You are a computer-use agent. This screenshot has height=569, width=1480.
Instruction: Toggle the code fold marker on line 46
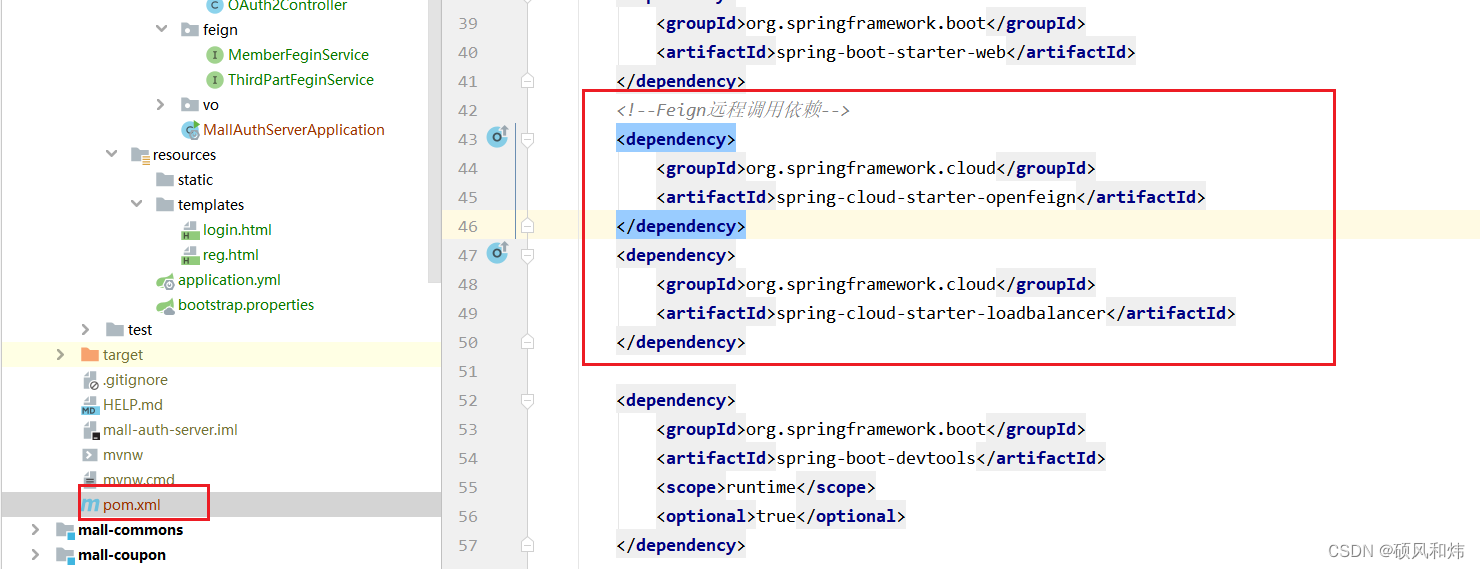pos(528,226)
